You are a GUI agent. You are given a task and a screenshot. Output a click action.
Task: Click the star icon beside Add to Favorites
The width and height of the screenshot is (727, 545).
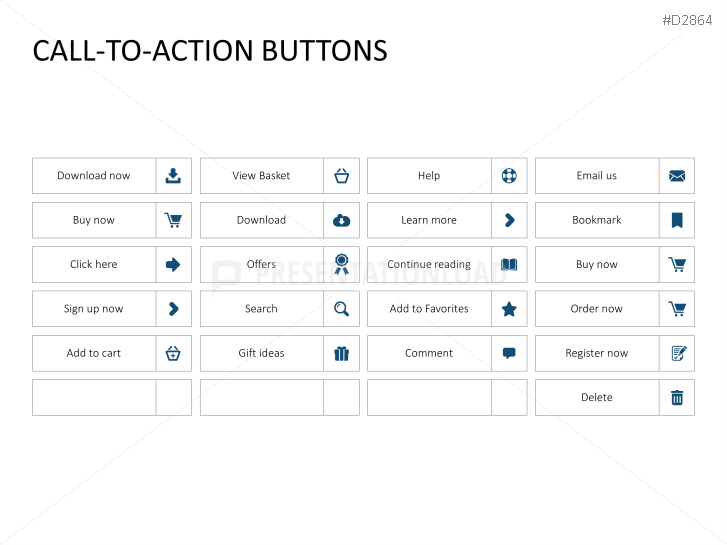coord(509,309)
